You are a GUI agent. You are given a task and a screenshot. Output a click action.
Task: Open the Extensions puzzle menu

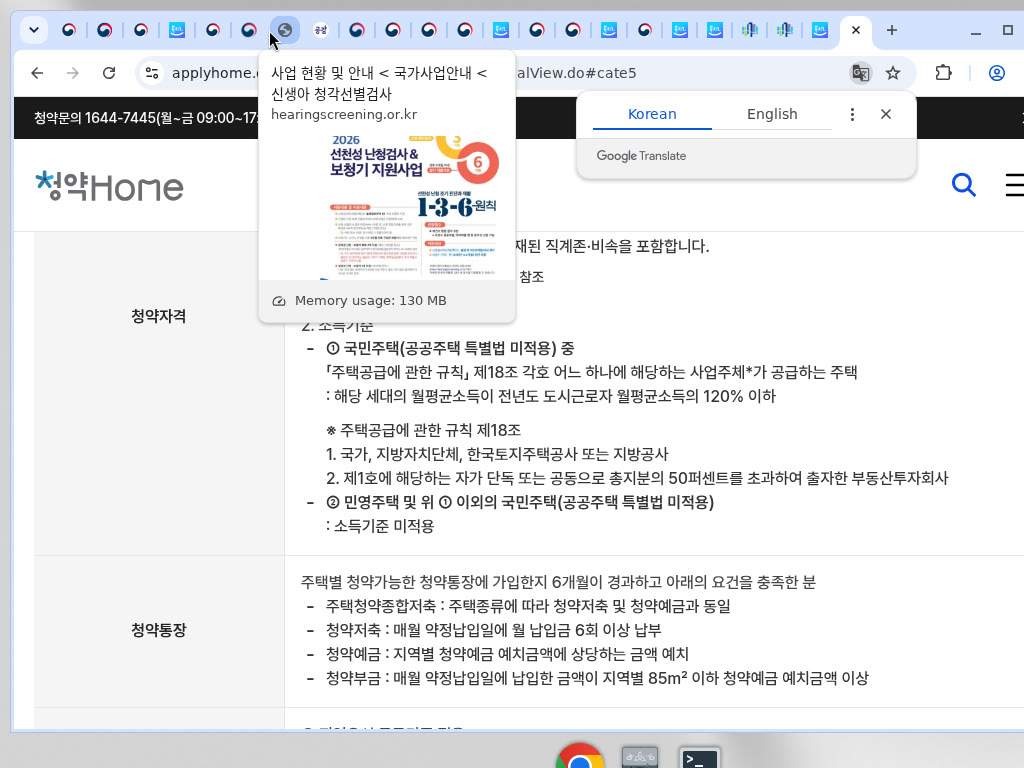pyautogui.click(x=943, y=73)
